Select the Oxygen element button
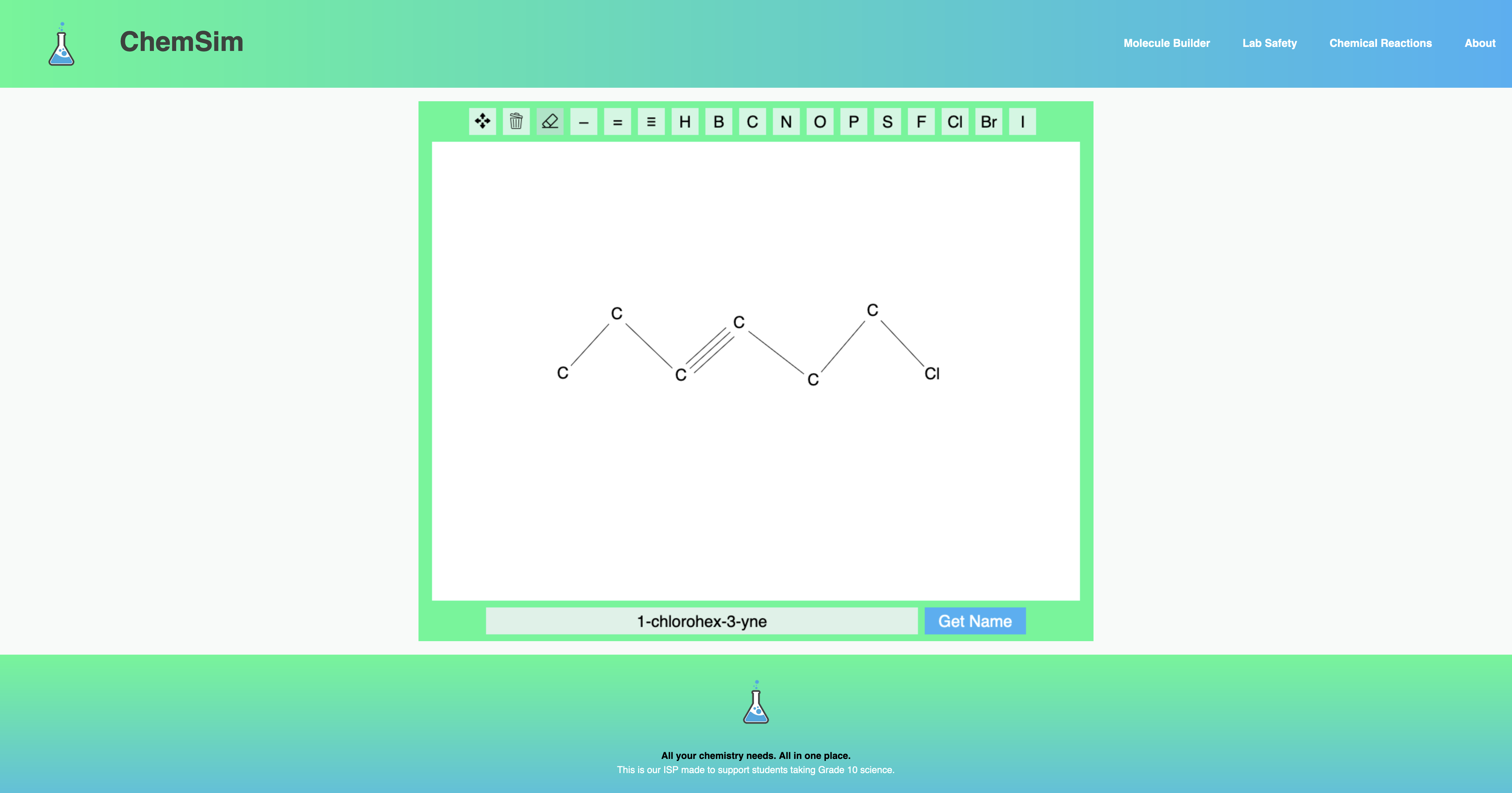The image size is (1512, 793). 820,121
